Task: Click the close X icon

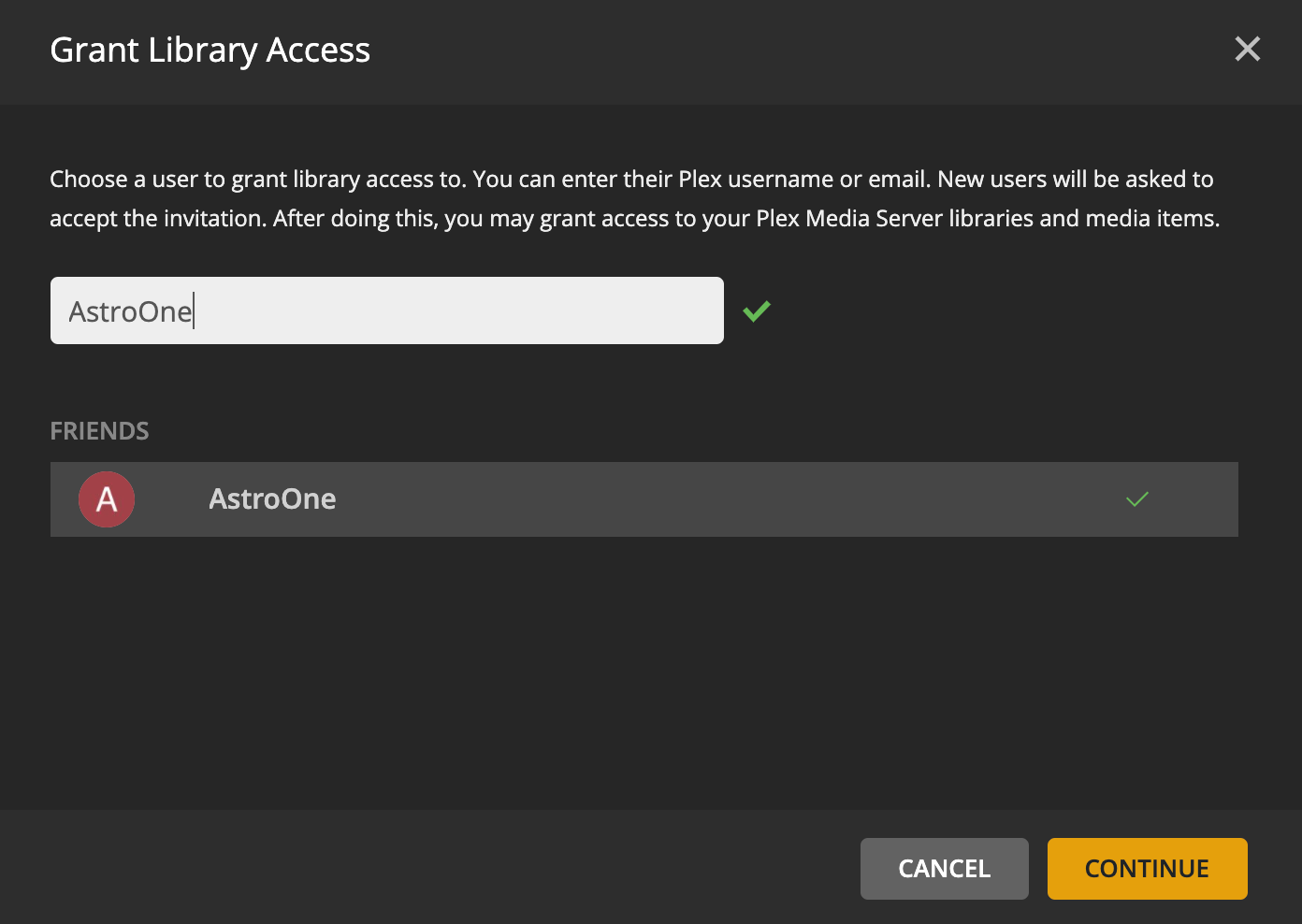Action: pos(1248,49)
